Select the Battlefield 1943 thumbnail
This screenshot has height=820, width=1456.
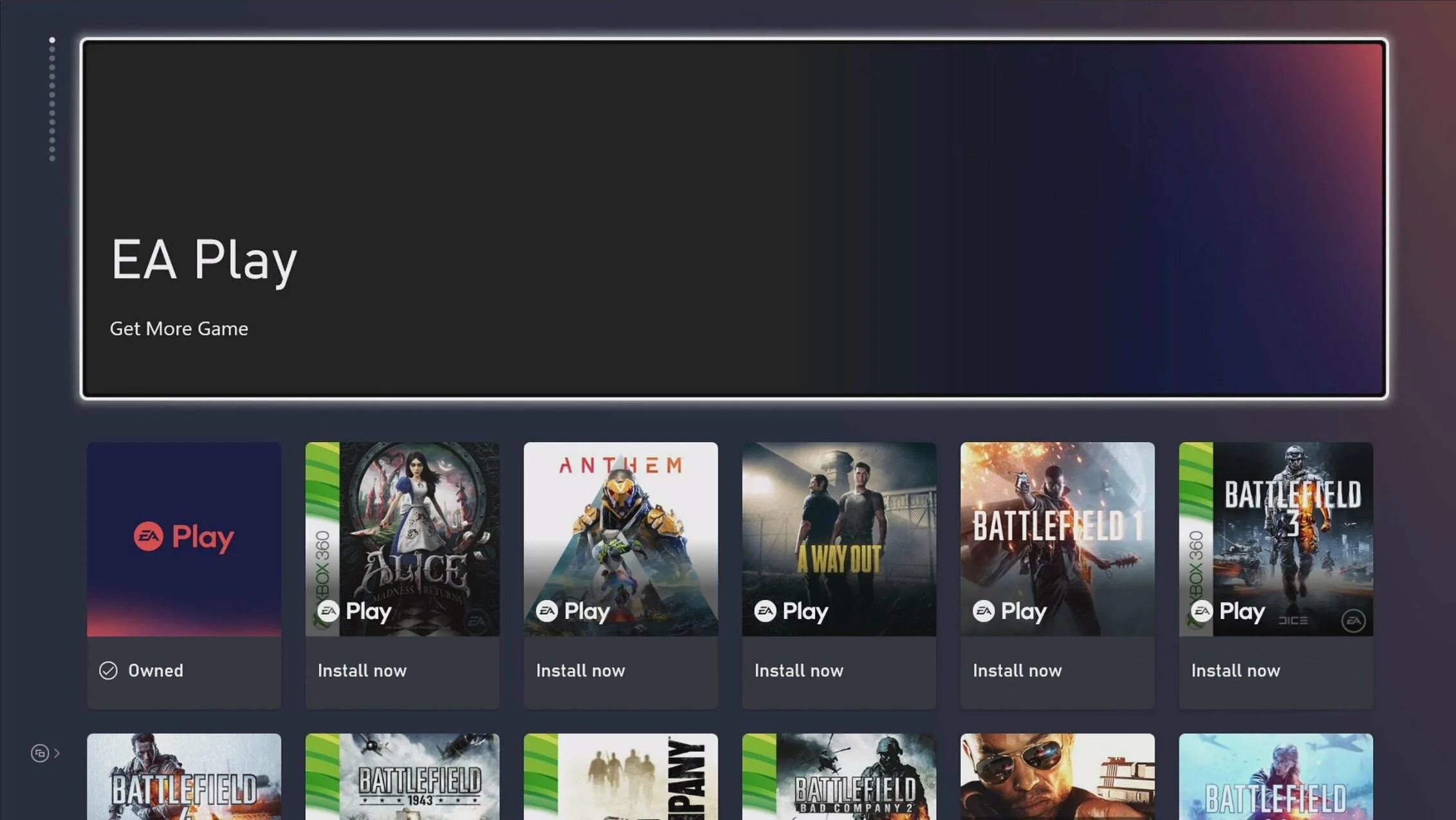(402, 776)
